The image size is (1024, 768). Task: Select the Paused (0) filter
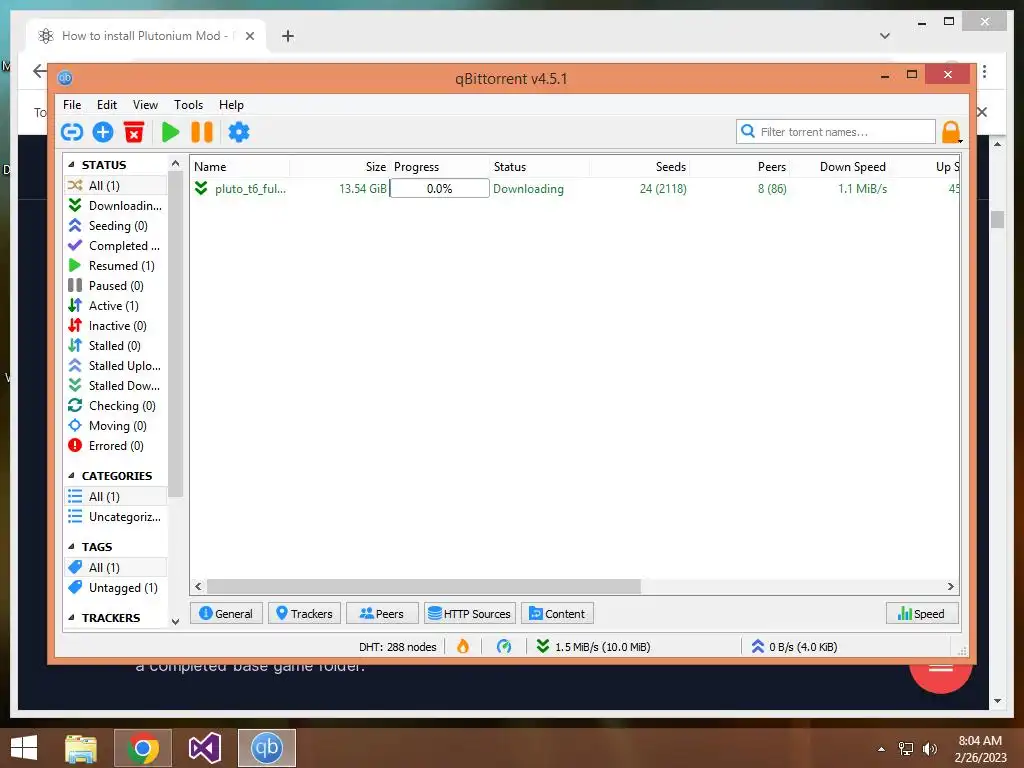point(116,286)
